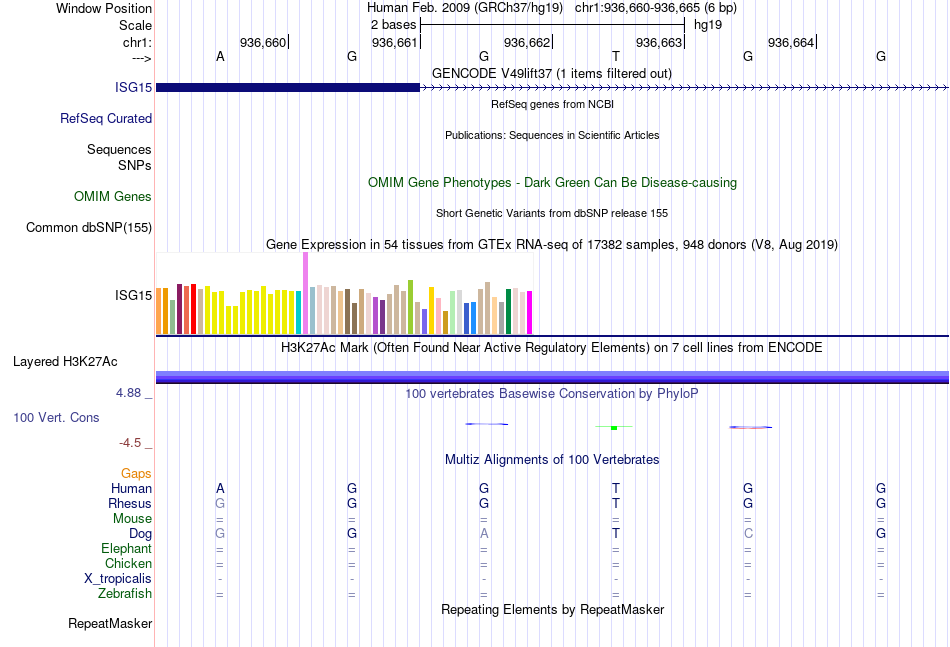Screen dimensions: 950x647
Task: Click the A base in Human row
Action: click(220, 488)
